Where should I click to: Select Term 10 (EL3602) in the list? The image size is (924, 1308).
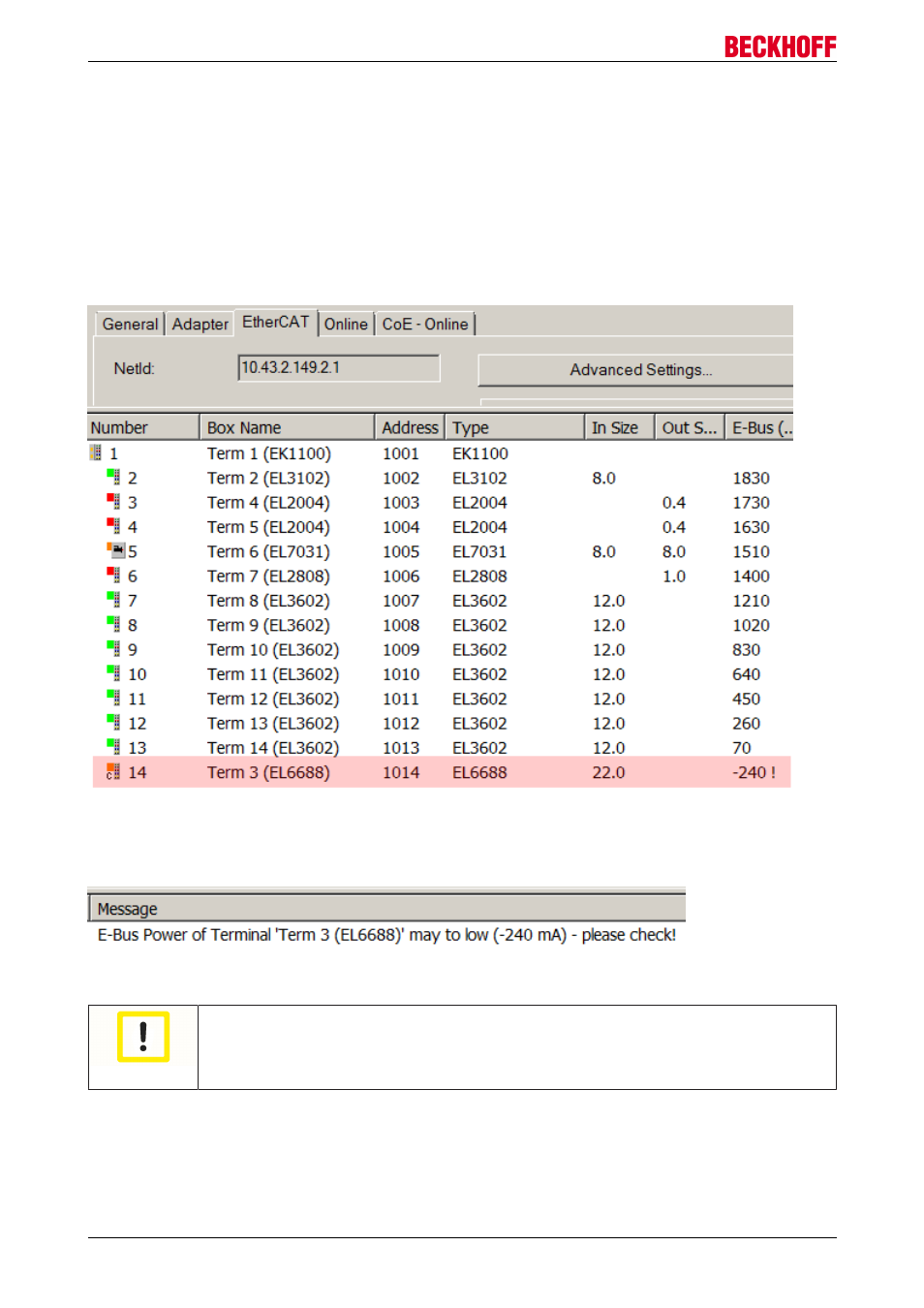point(273,649)
